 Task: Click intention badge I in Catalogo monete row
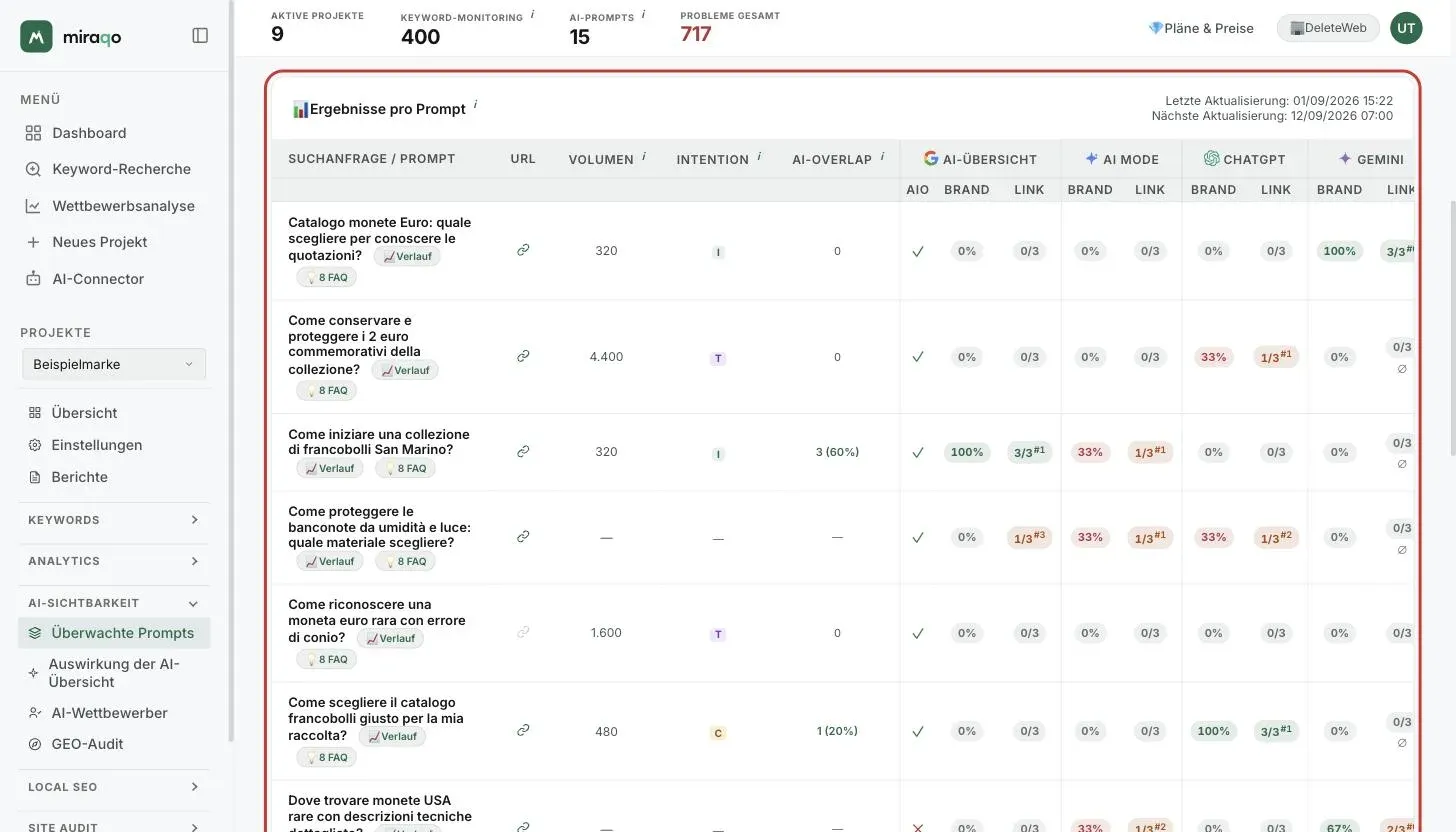pyautogui.click(x=717, y=252)
